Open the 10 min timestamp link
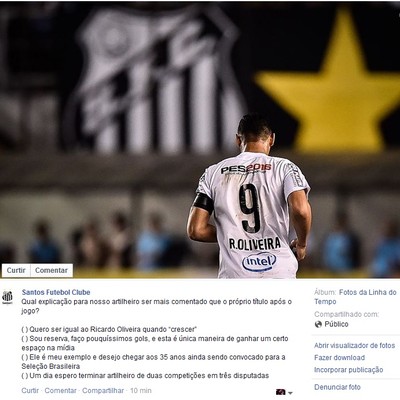Image resolution: width=400 pixels, height=400 pixels. pyautogui.click(x=141, y=391)
